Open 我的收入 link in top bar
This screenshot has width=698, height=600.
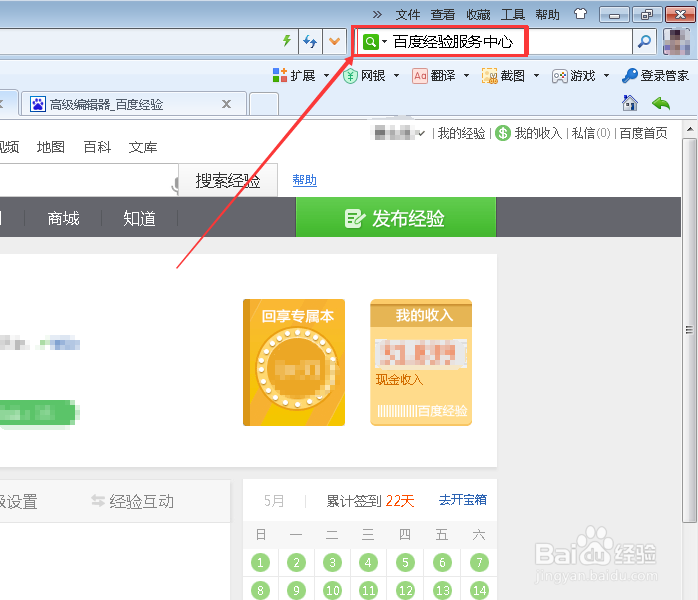pos(538,133)
